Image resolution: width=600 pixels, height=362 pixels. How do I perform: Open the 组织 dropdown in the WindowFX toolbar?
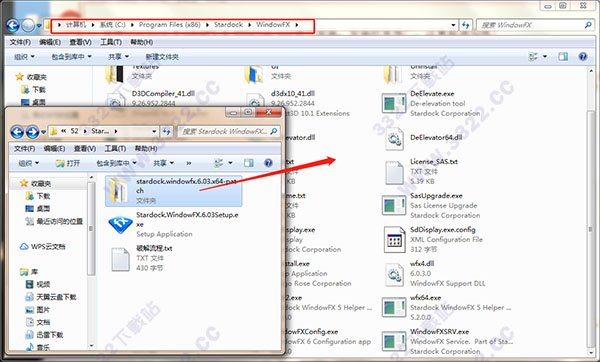pyautogui.click(x=24, y=57)
